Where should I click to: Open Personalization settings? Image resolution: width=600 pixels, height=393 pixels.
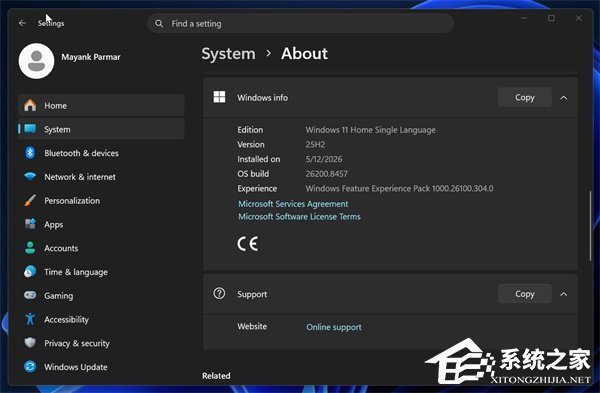point(101,200)
